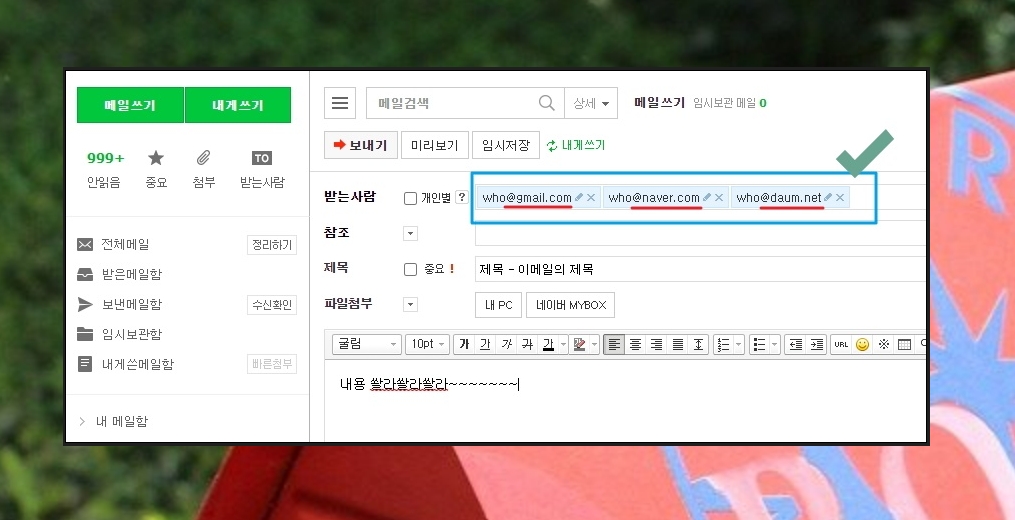Click the line spacing icon

click(x=698, y=345)
